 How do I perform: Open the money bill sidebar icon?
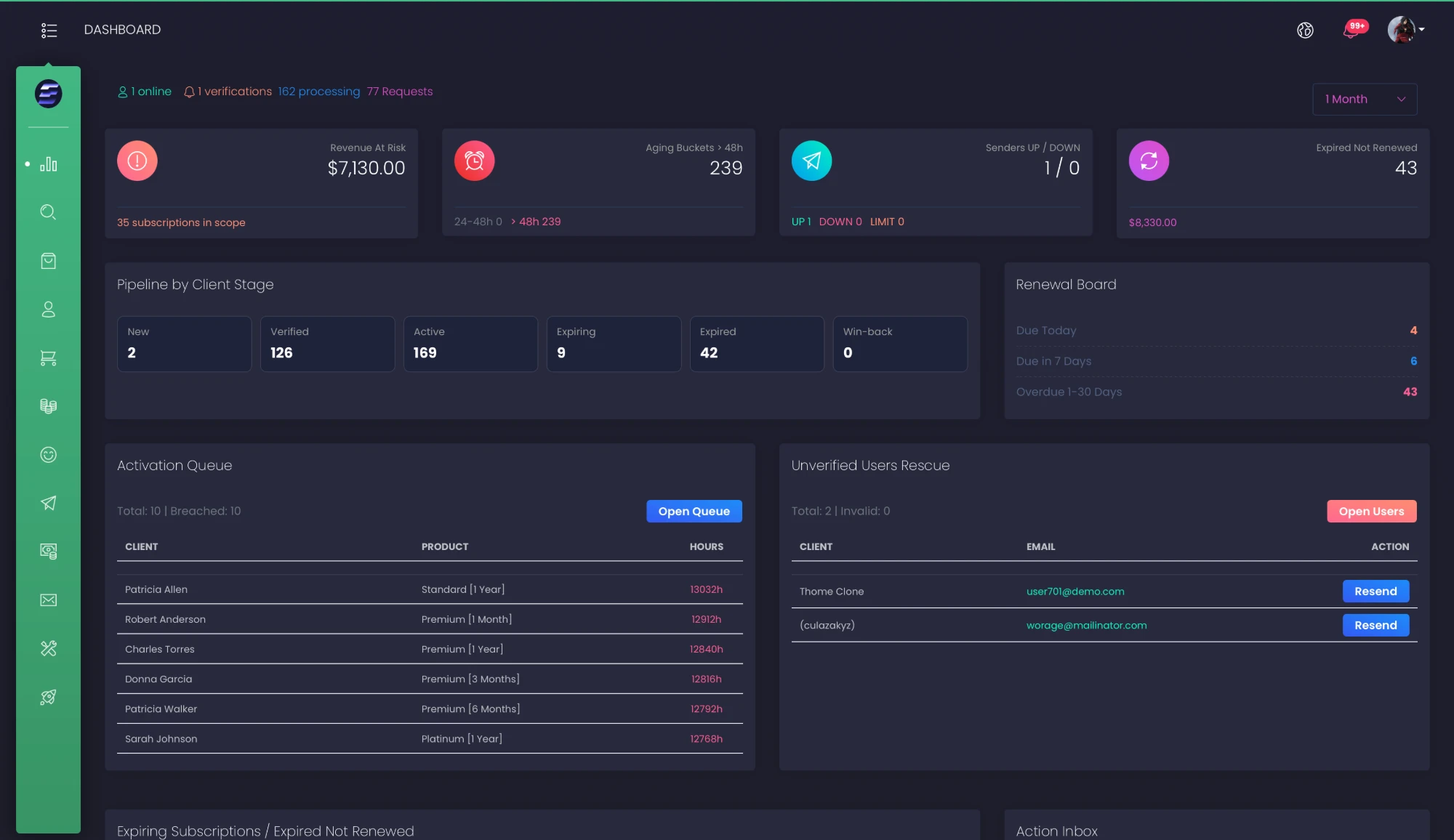[x=49, y=552]
